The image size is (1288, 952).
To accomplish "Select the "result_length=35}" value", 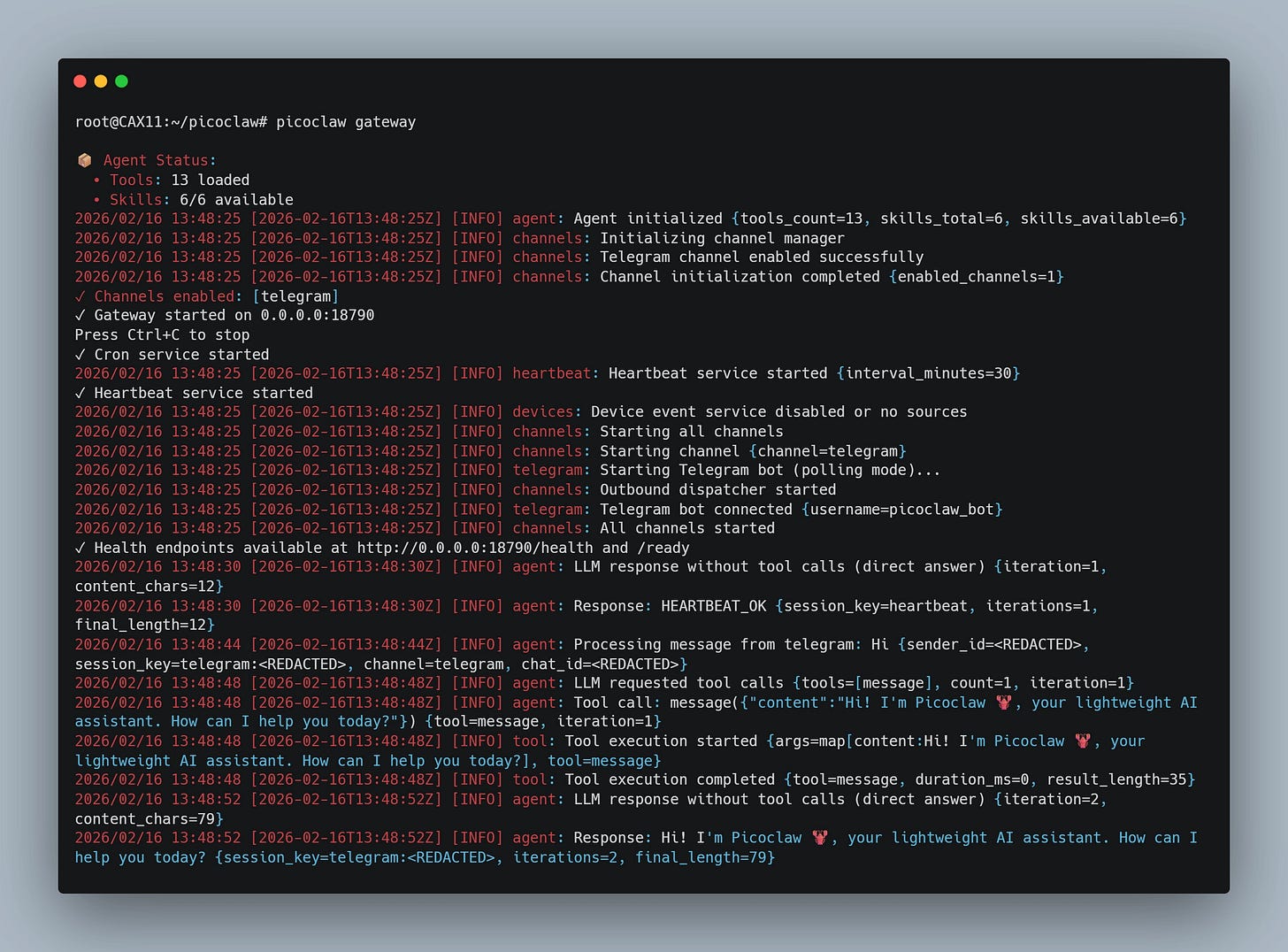I will 1121,779.
